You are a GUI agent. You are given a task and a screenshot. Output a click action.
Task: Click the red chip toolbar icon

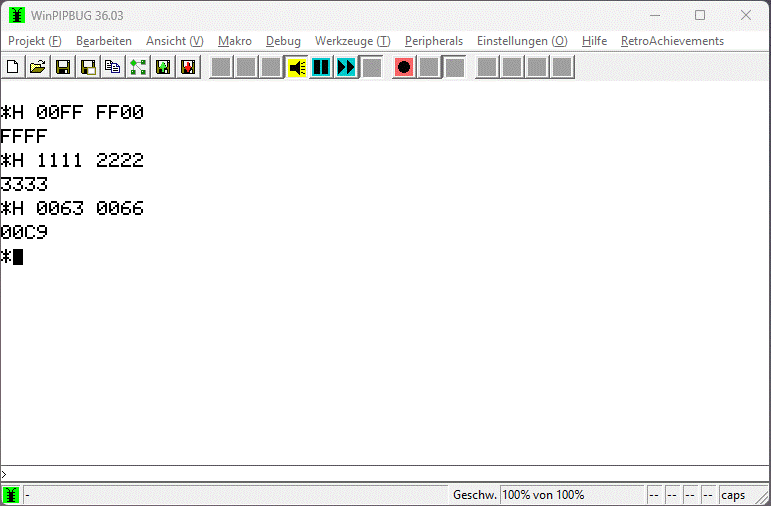pyautogui.click(x=187, y=67)
